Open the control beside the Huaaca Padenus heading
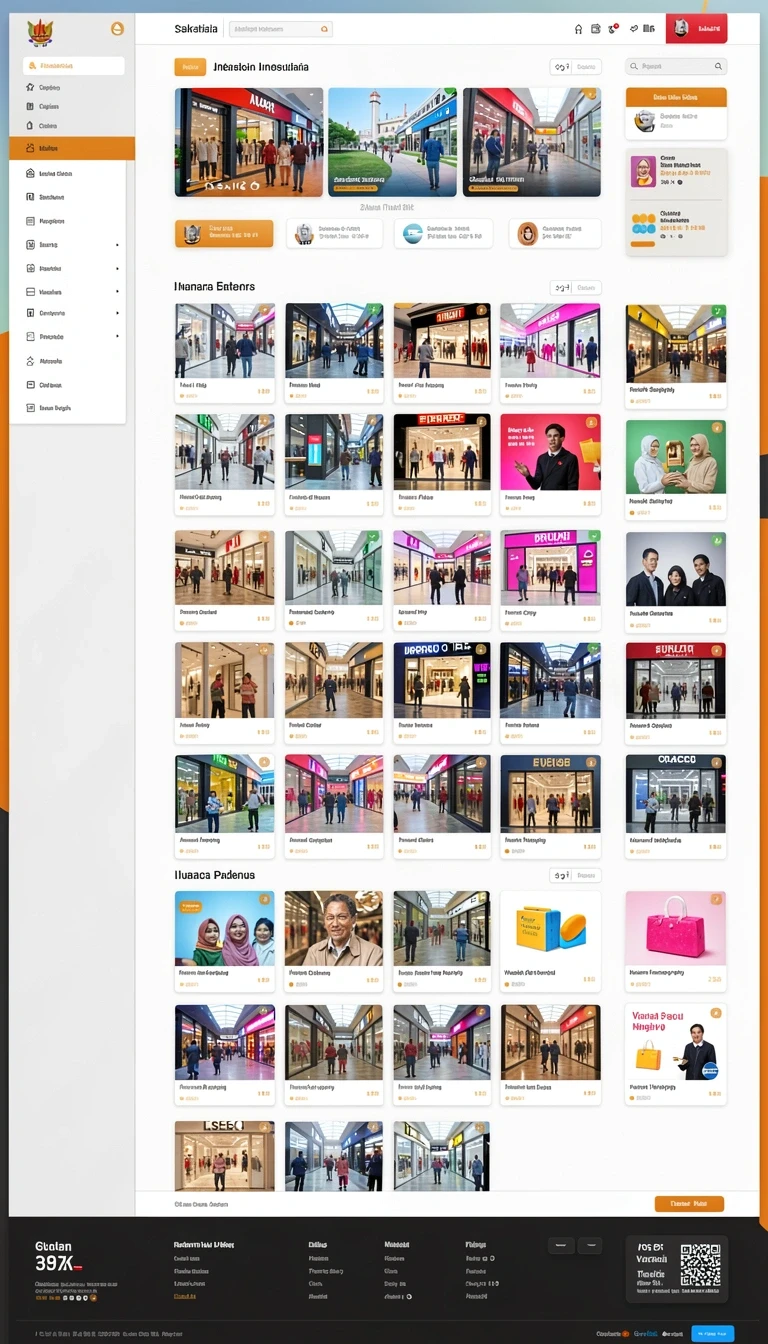Image resolution: width=768 pixels, height=1344 pixels. [575, 875]
